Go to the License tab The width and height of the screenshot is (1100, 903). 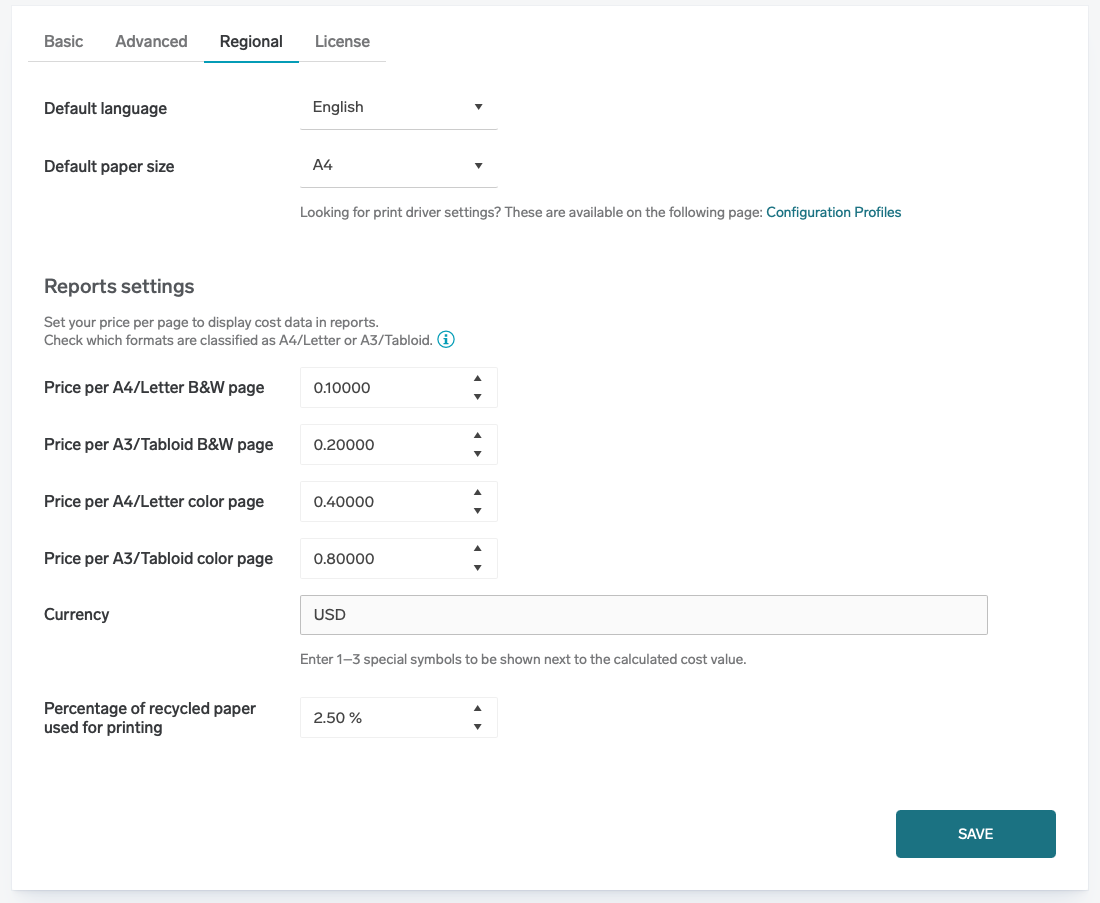342,42
